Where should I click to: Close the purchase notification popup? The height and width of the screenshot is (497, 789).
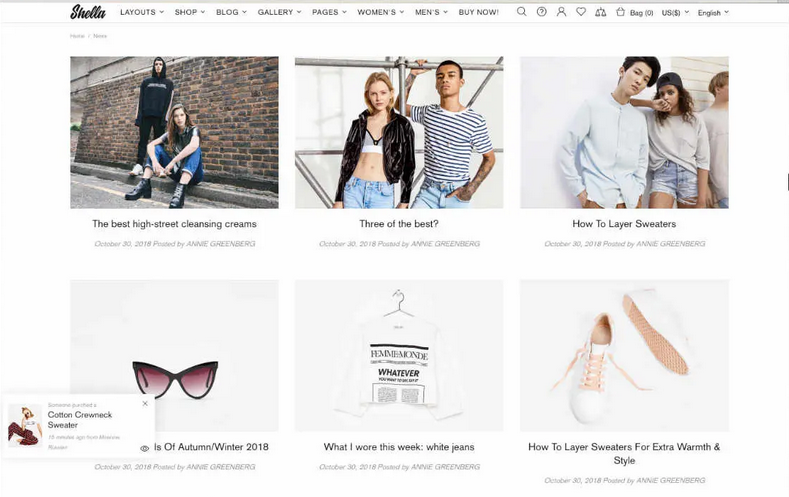click(x=145, y=403)
